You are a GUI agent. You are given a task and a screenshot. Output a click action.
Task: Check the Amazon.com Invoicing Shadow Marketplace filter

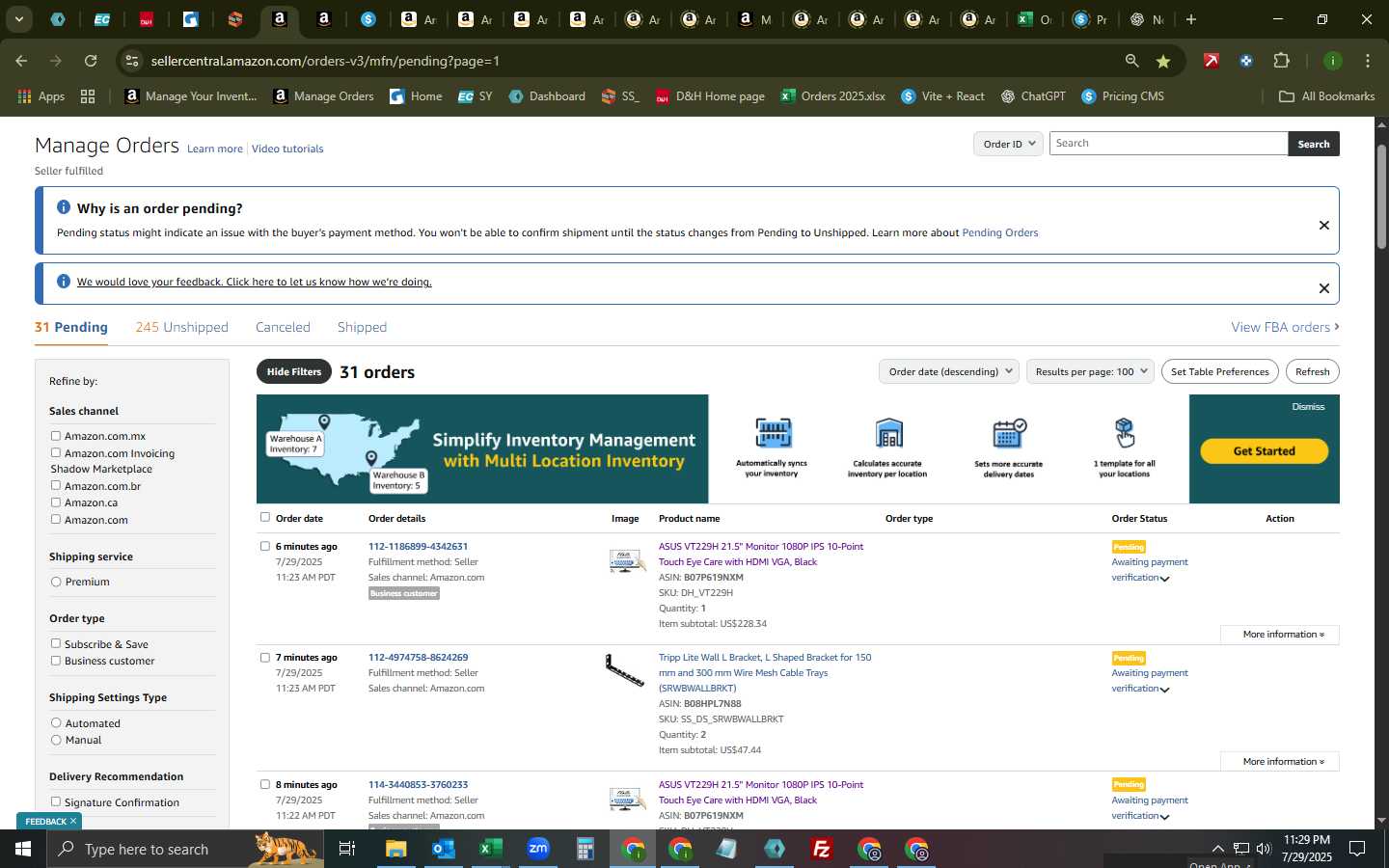pyautogui.click(x=56, y=452)
